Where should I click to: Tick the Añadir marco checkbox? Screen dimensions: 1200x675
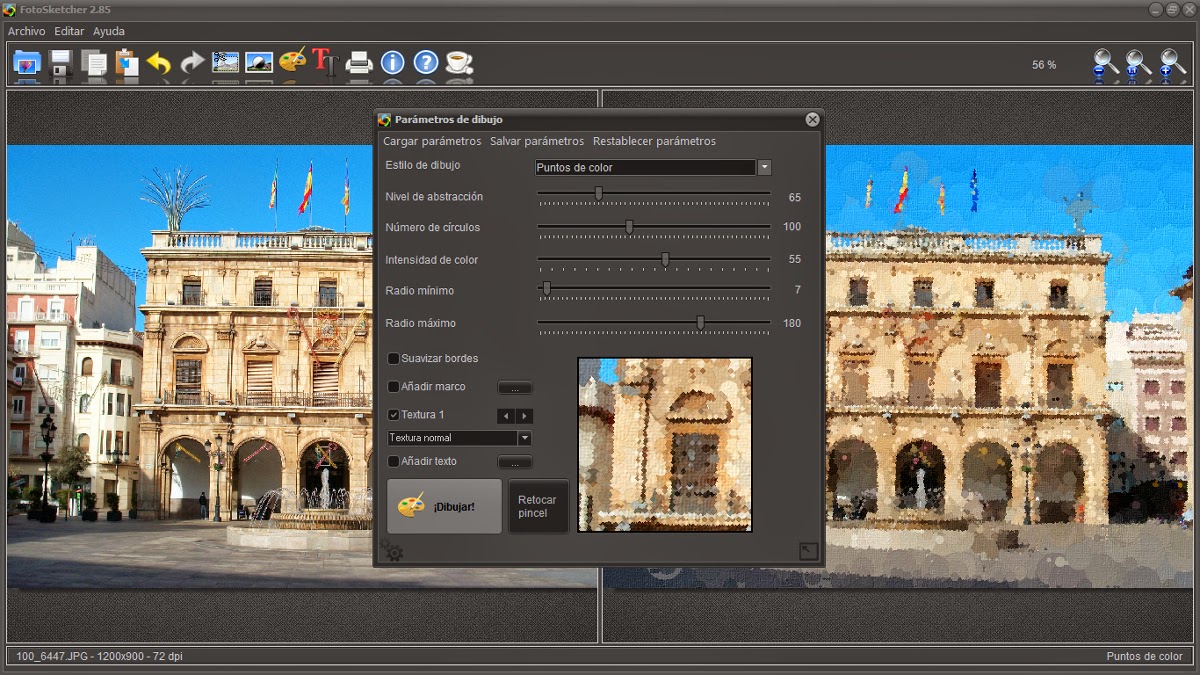tap(393, 387)
